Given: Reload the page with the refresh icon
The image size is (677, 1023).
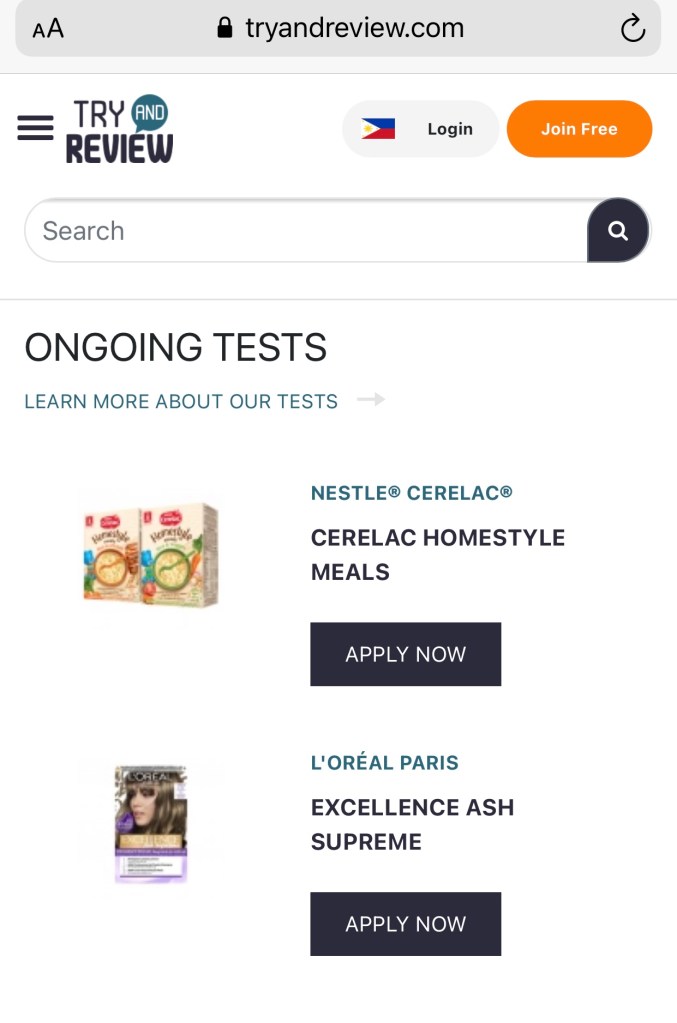Looking at the screenshot, I should [x=632, y=29].
